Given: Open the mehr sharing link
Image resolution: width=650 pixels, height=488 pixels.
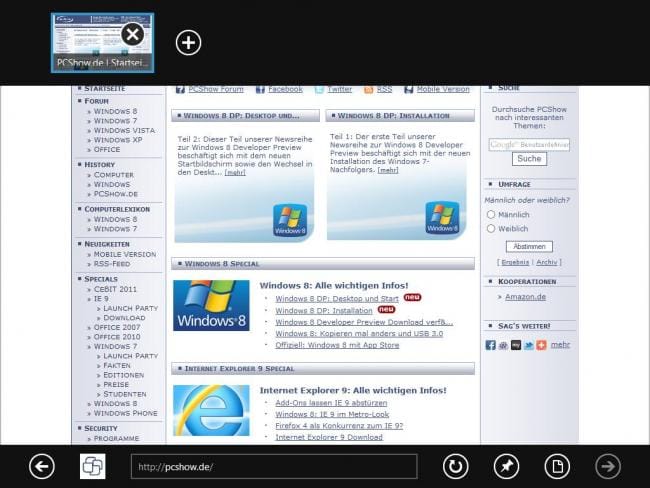Looking at the screenshot, I should (x=560, y=345).
